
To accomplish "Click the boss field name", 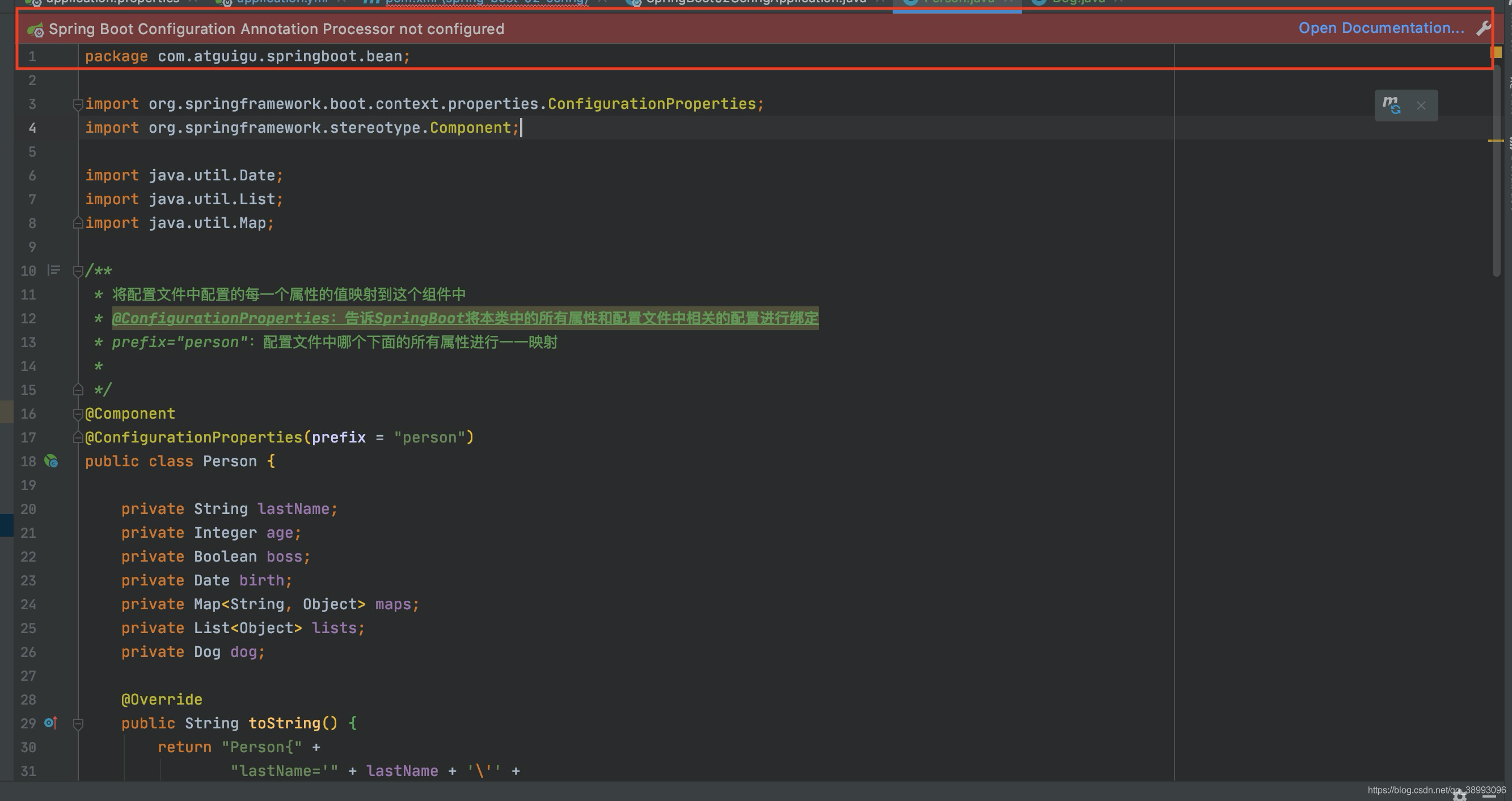I will (284, 557).
